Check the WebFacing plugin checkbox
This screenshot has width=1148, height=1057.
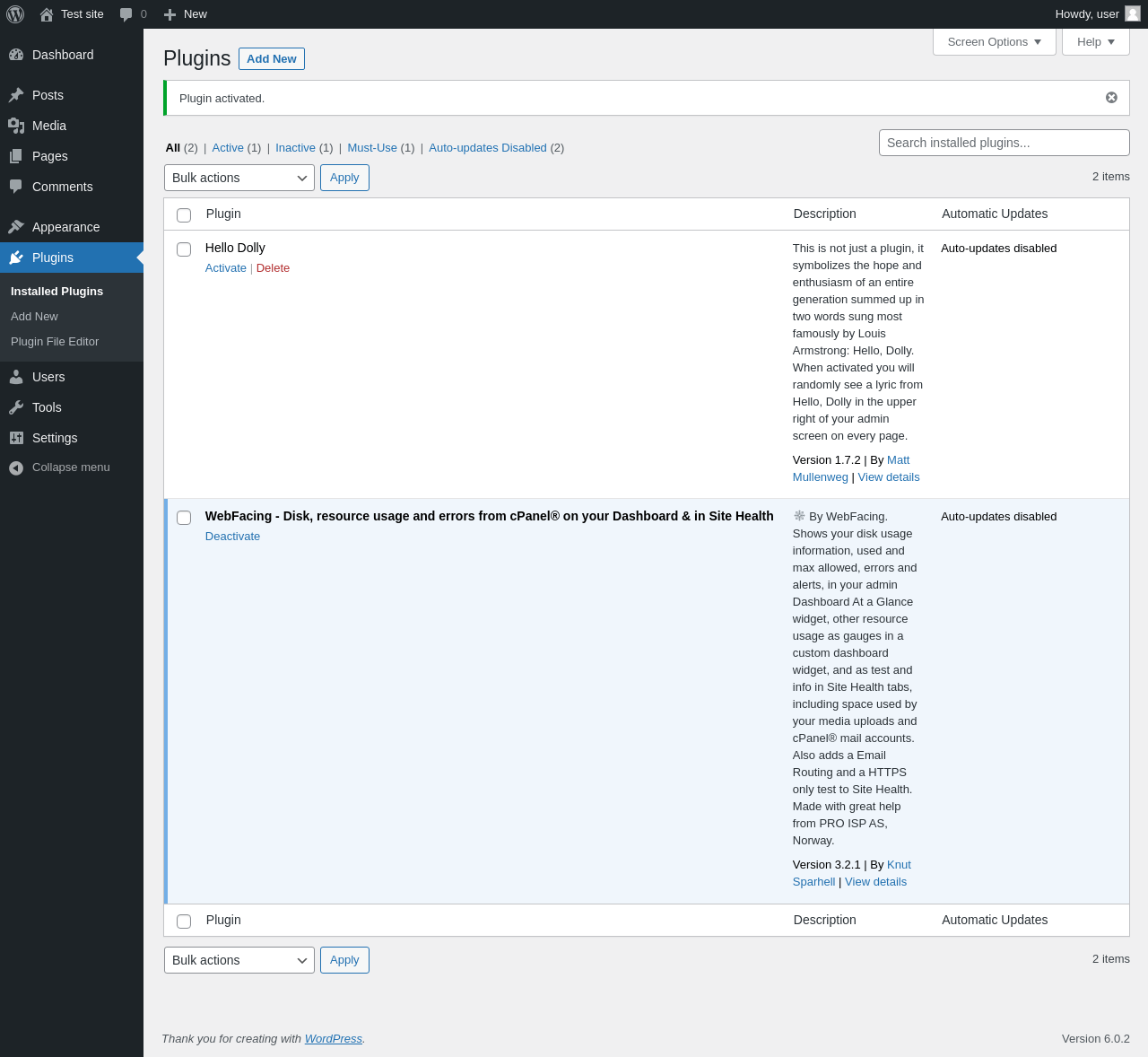click(x=184, y=518)
